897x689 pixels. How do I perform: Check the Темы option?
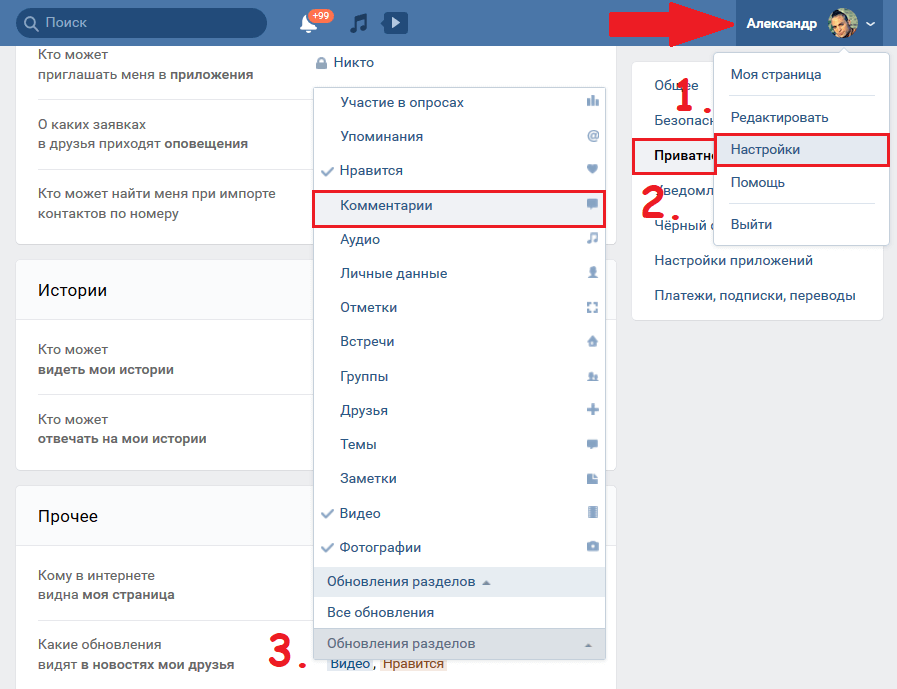pos(459,445)
